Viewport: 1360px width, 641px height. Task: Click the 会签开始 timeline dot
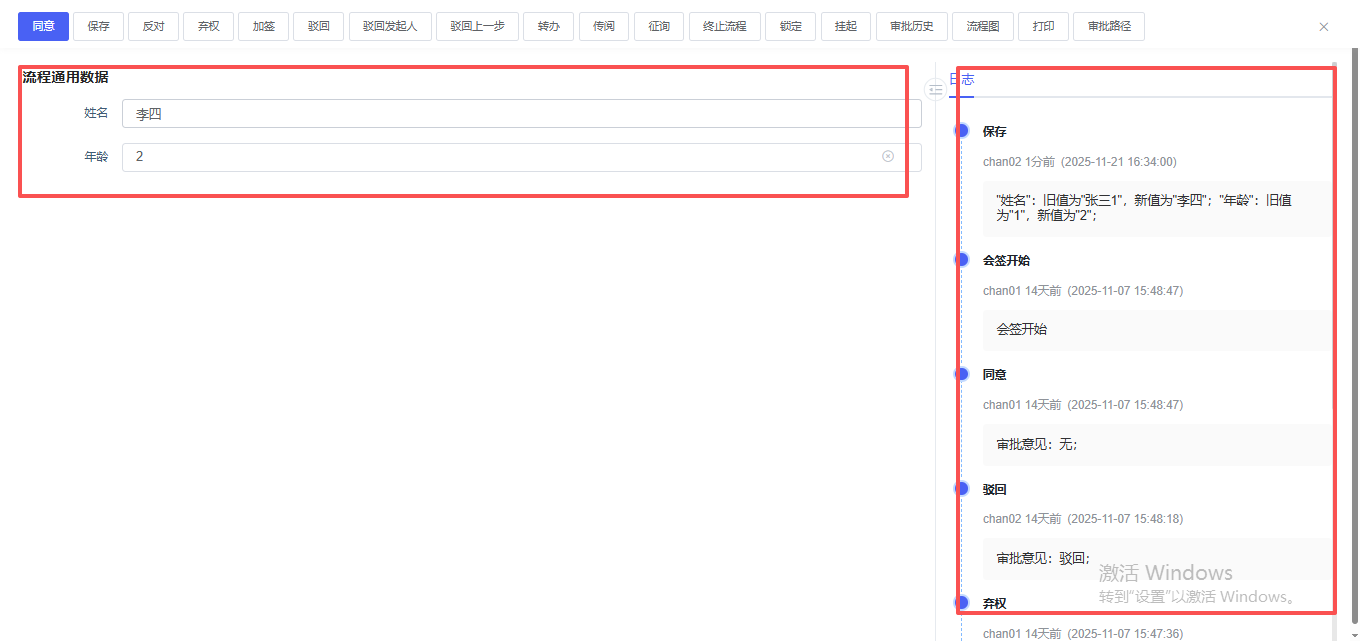point(962,259)
